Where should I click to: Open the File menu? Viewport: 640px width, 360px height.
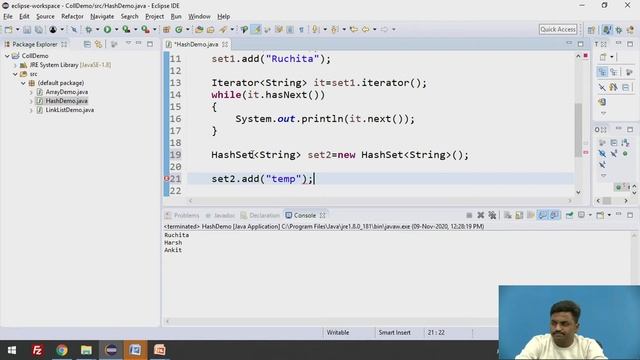coord(8,17)
